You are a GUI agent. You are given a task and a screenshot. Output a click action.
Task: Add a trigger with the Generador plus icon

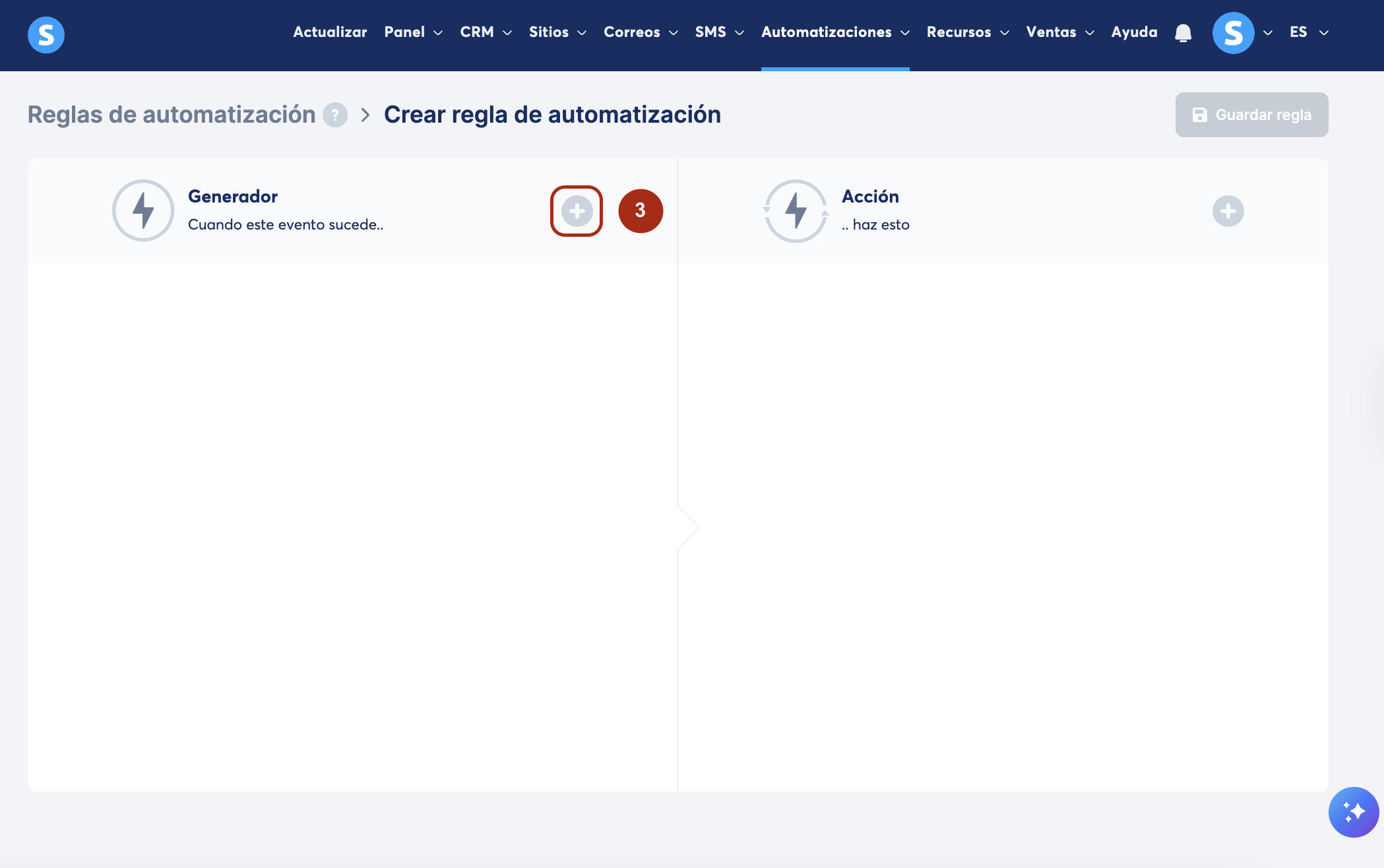(x=577, y=211)
